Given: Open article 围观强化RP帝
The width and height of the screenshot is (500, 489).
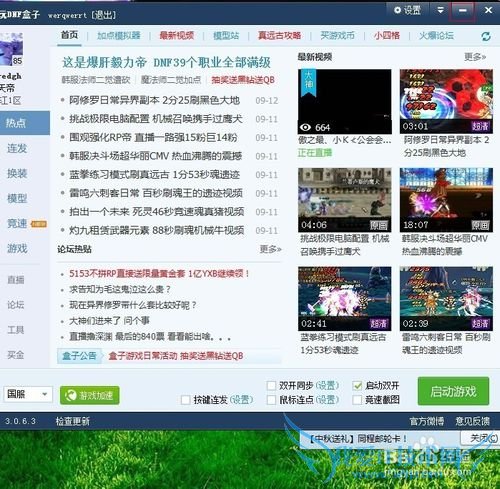Looking at the screenshot, I should click(x=153, y=137).
